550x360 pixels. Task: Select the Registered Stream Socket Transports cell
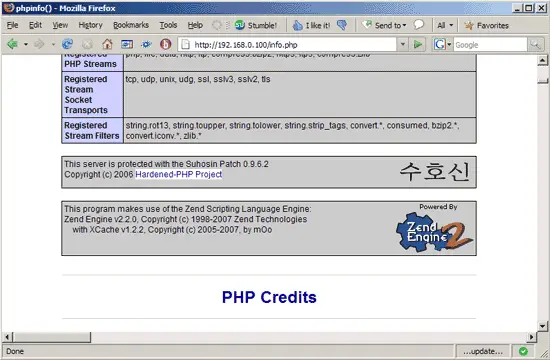92,95
